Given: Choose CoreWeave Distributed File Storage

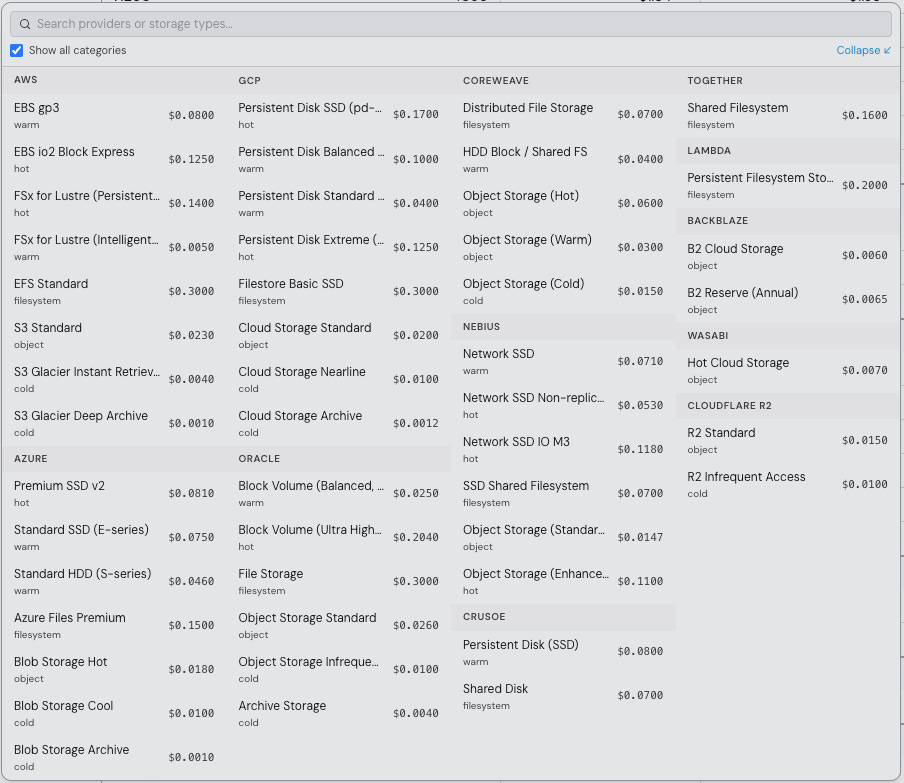Looking at the screenshot, I should (562, 115).
